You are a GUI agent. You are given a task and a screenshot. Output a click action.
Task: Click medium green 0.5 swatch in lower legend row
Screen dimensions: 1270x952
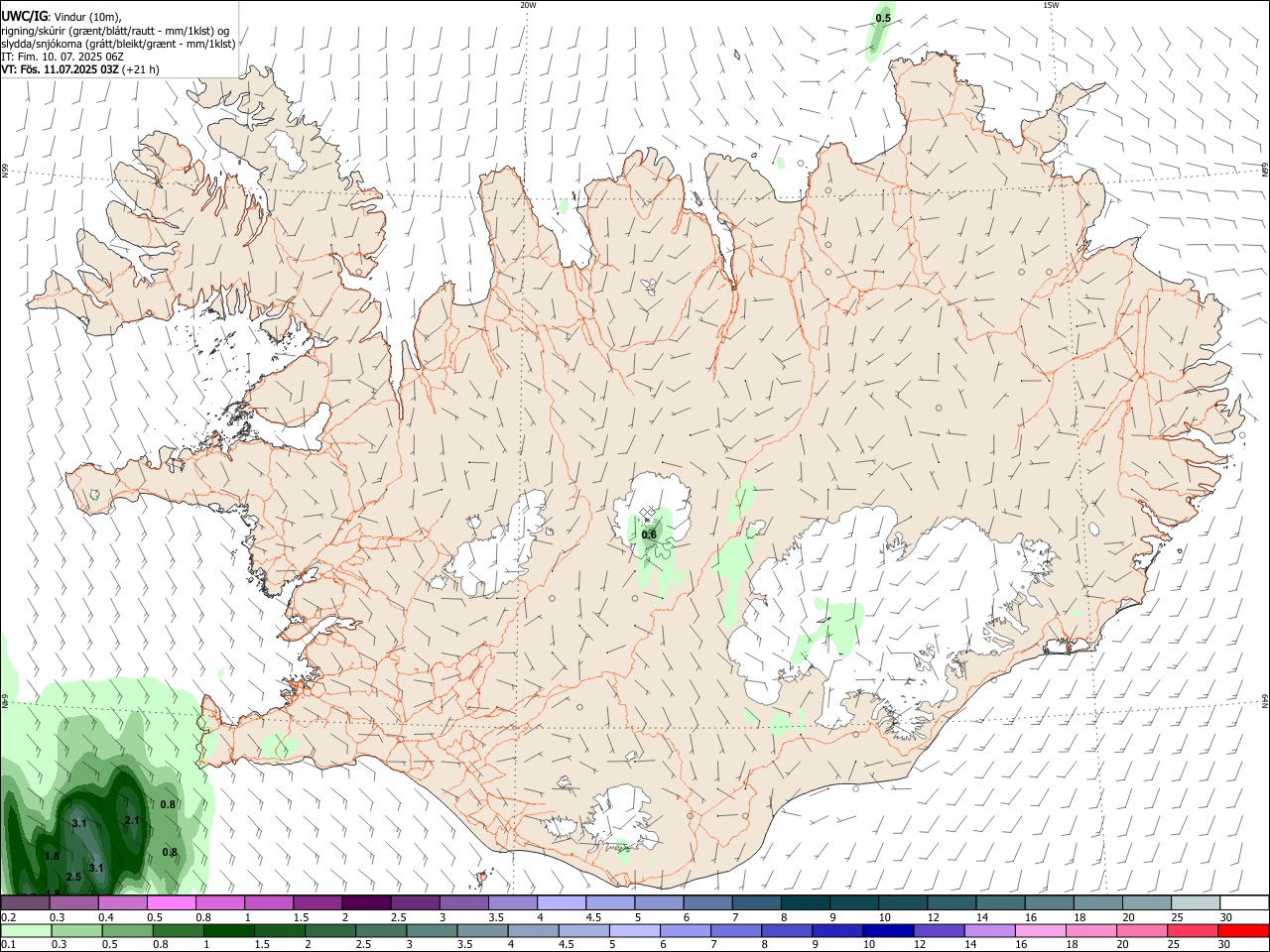[127, 930]
